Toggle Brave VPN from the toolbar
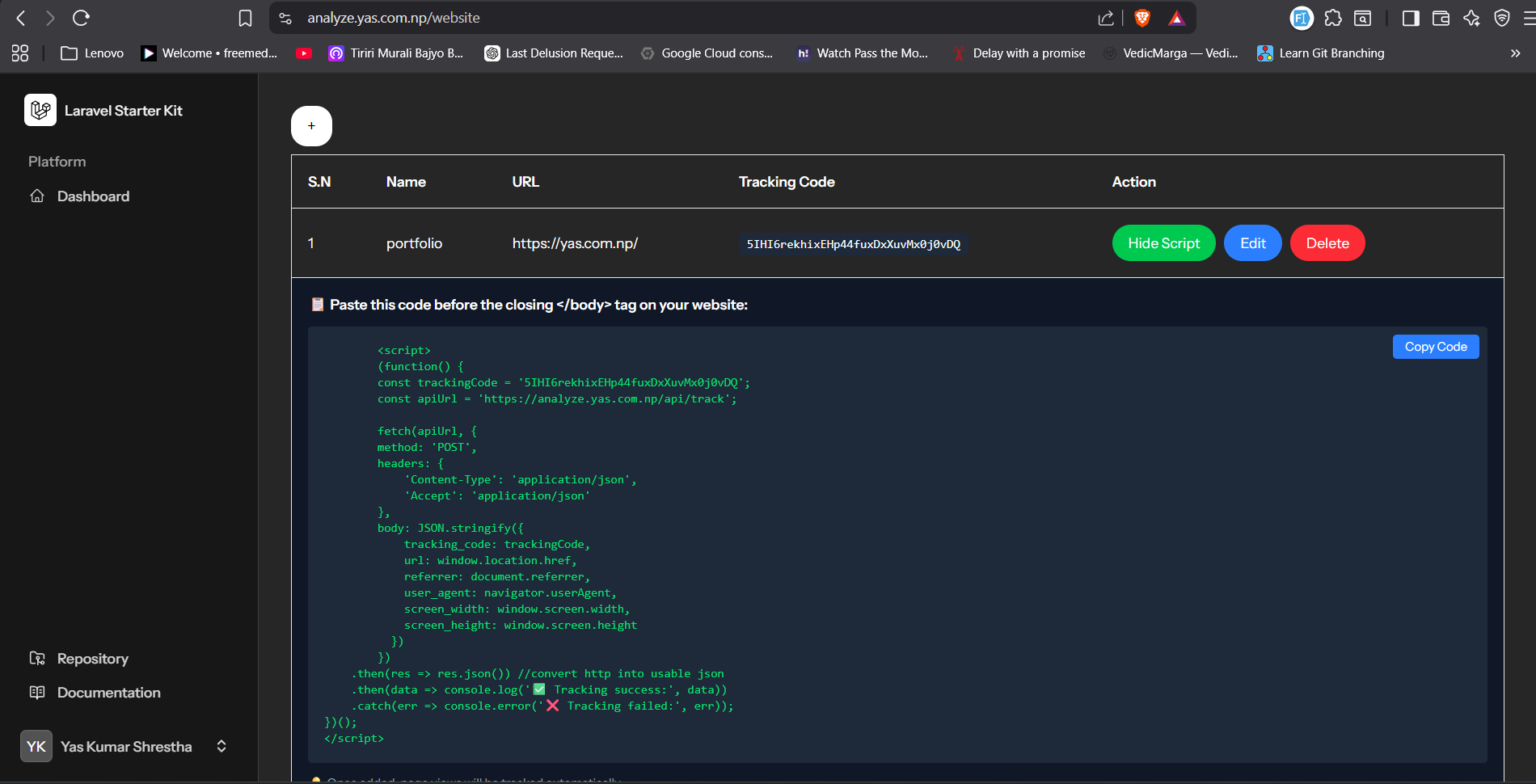This screenshot has width=1536, height=784. 1501,17
